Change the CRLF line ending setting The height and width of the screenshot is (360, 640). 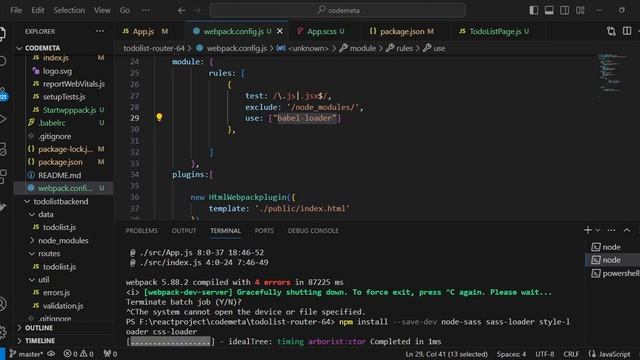pyautogui.click(x=571, y=354)
